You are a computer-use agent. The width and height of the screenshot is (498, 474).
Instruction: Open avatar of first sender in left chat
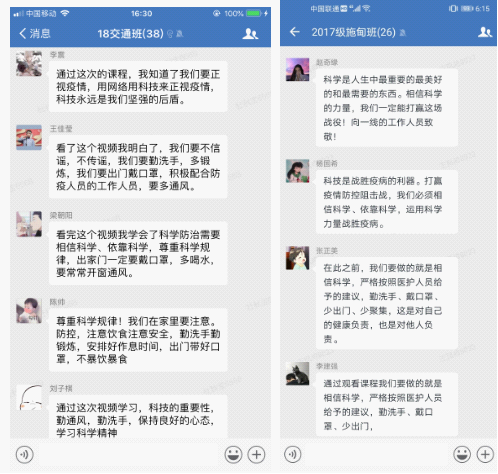[x=29, y=63]
